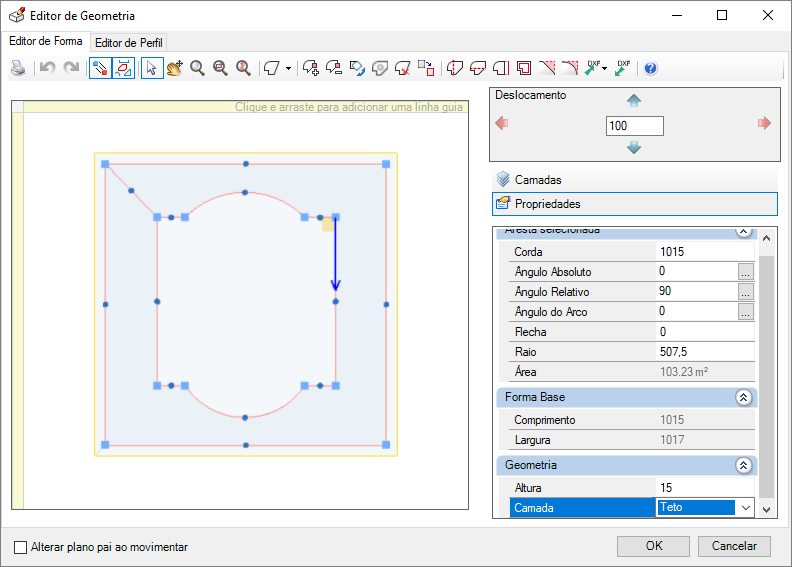
Task: Collapse the Geometria section
Action: (743, 465)
